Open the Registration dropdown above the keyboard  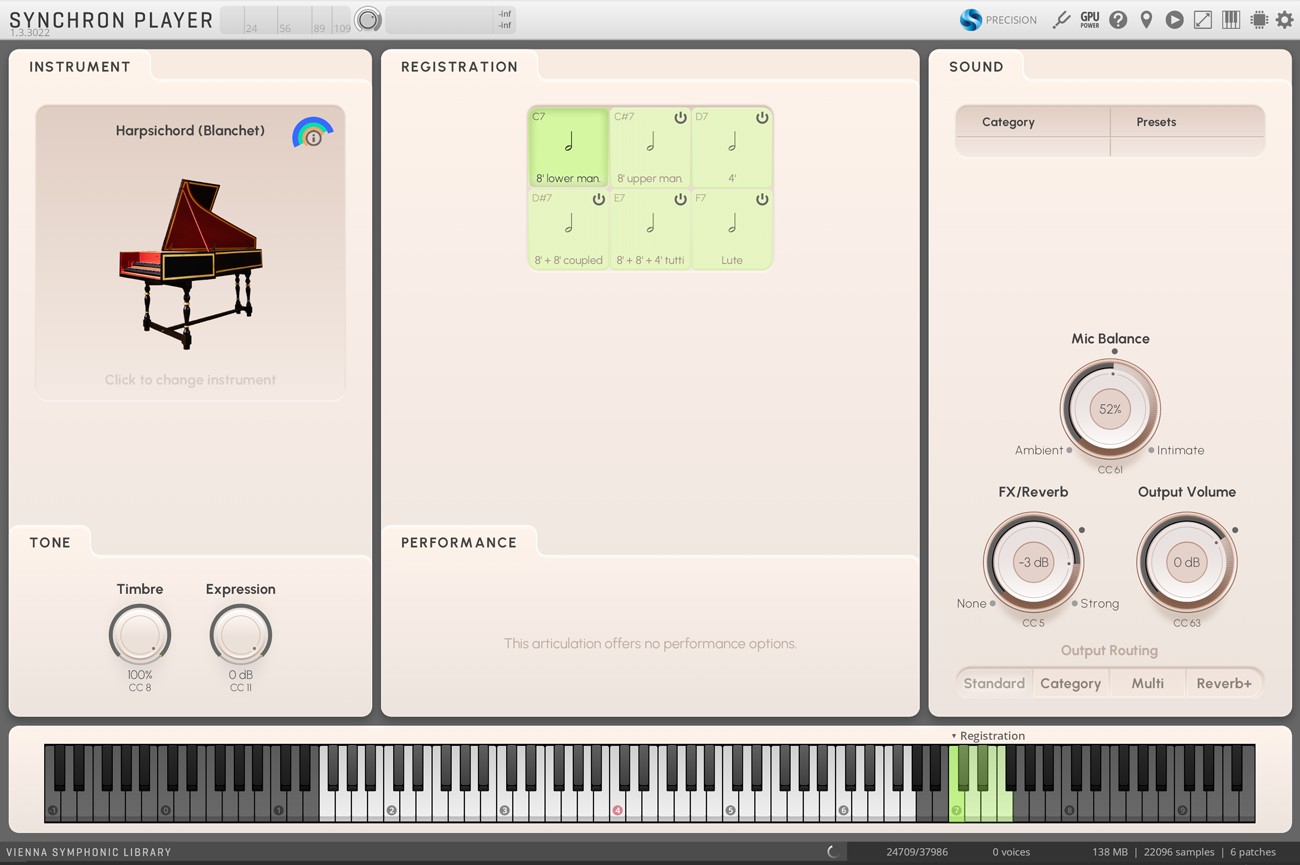[x=990, y=735]
